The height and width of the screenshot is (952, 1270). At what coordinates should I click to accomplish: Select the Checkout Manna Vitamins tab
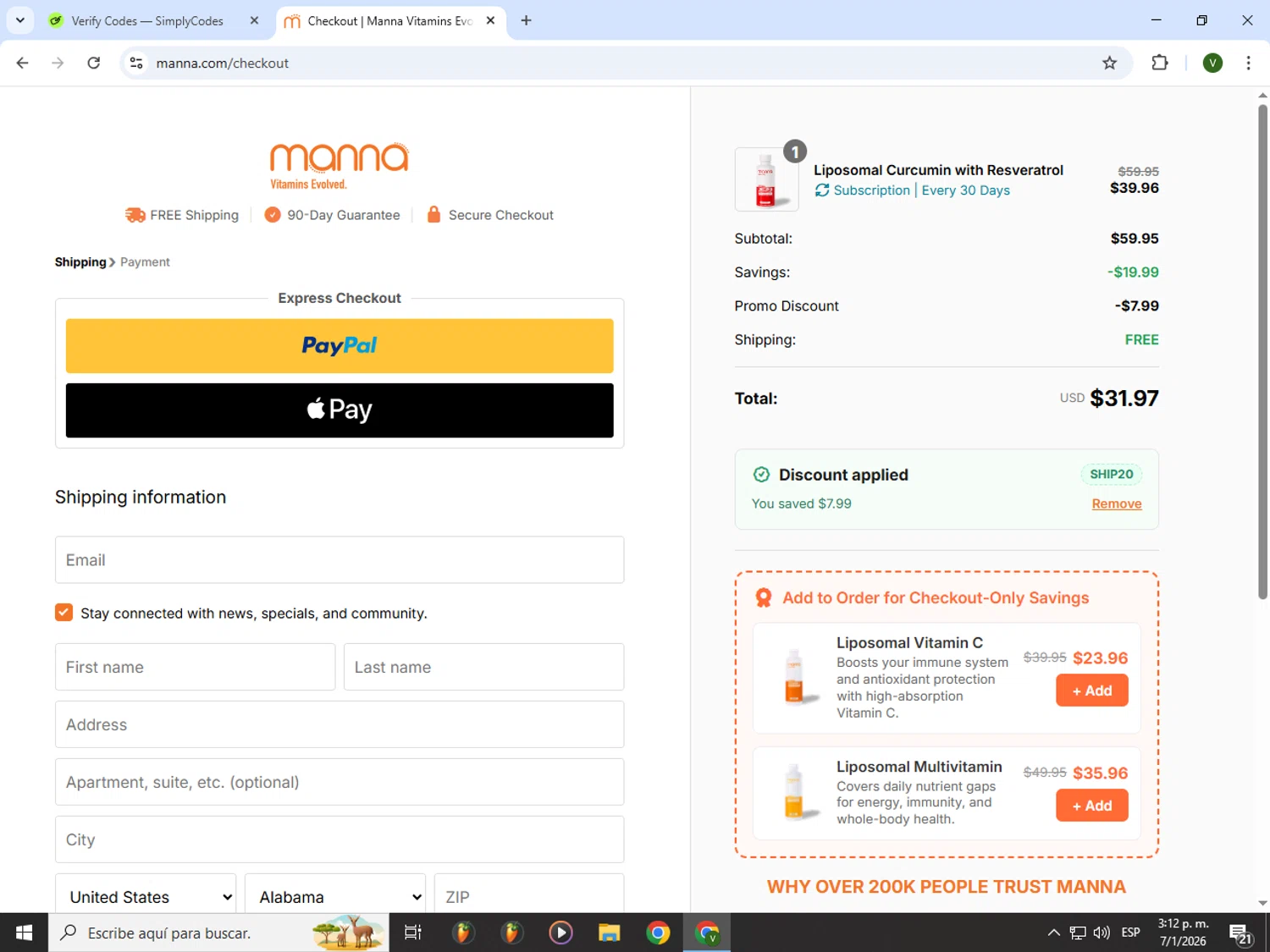(x=389, y=20)
